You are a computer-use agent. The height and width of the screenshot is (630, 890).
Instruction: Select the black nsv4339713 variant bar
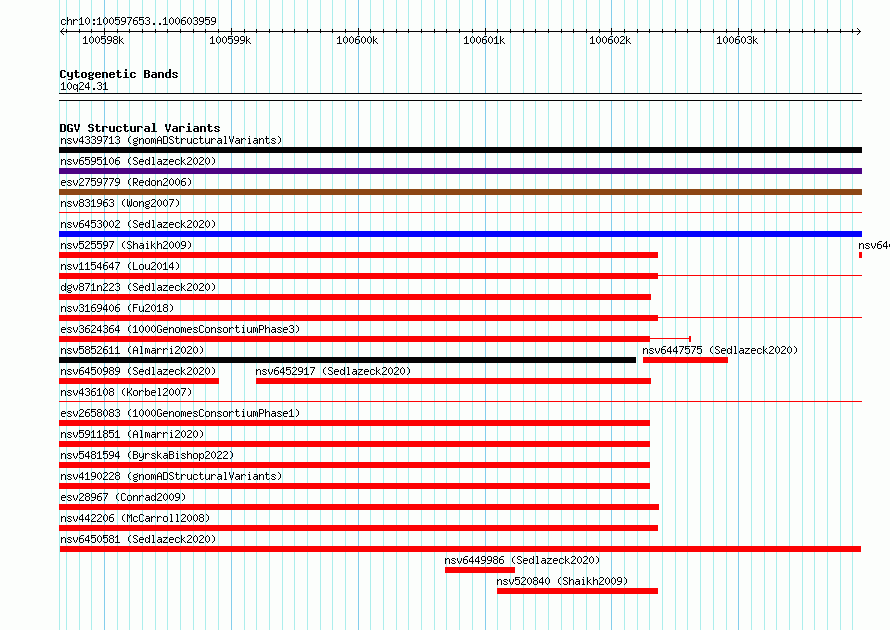click(460, 150)
